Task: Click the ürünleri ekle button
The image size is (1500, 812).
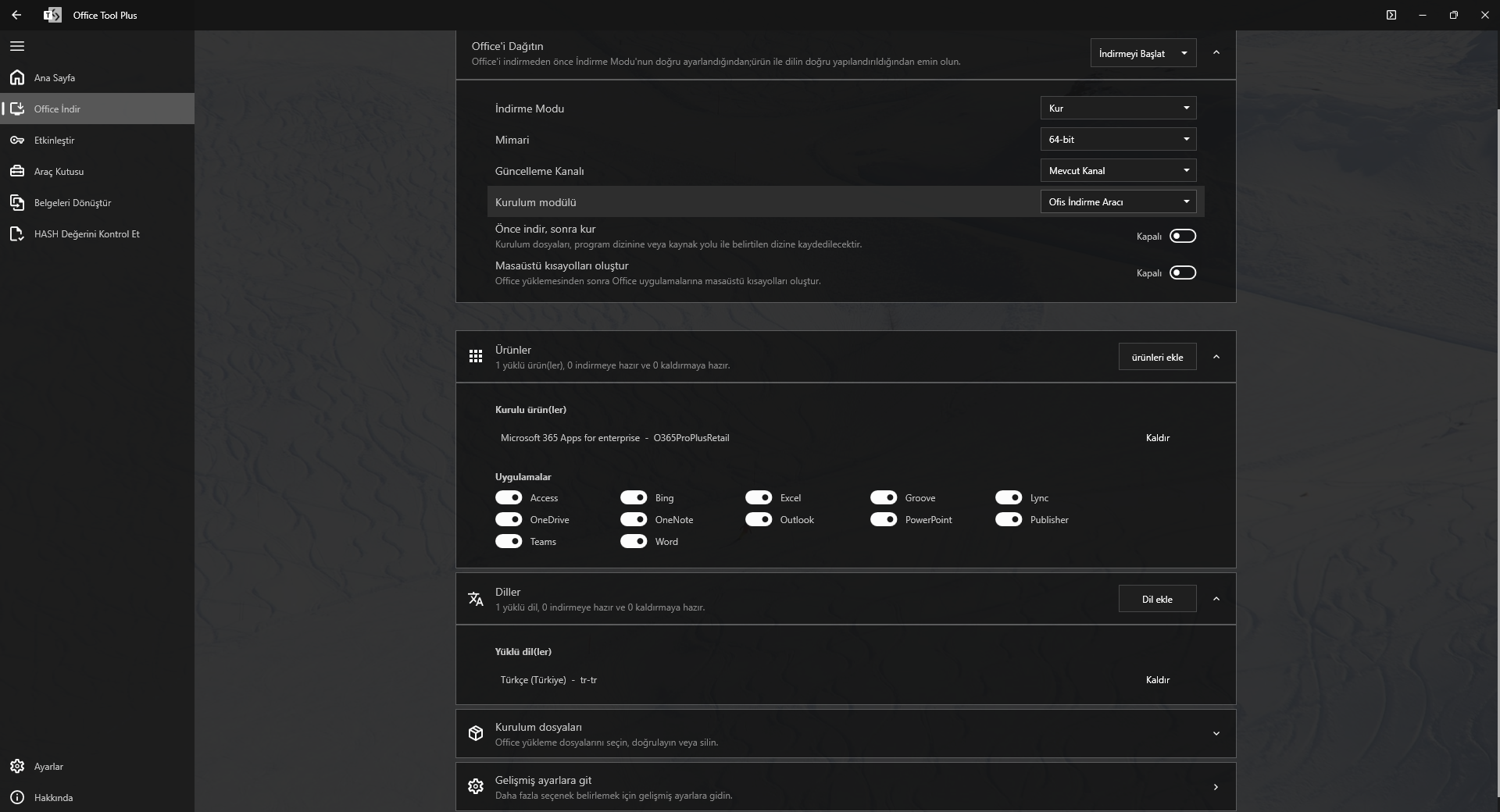Action: (x=1157, y=357)
